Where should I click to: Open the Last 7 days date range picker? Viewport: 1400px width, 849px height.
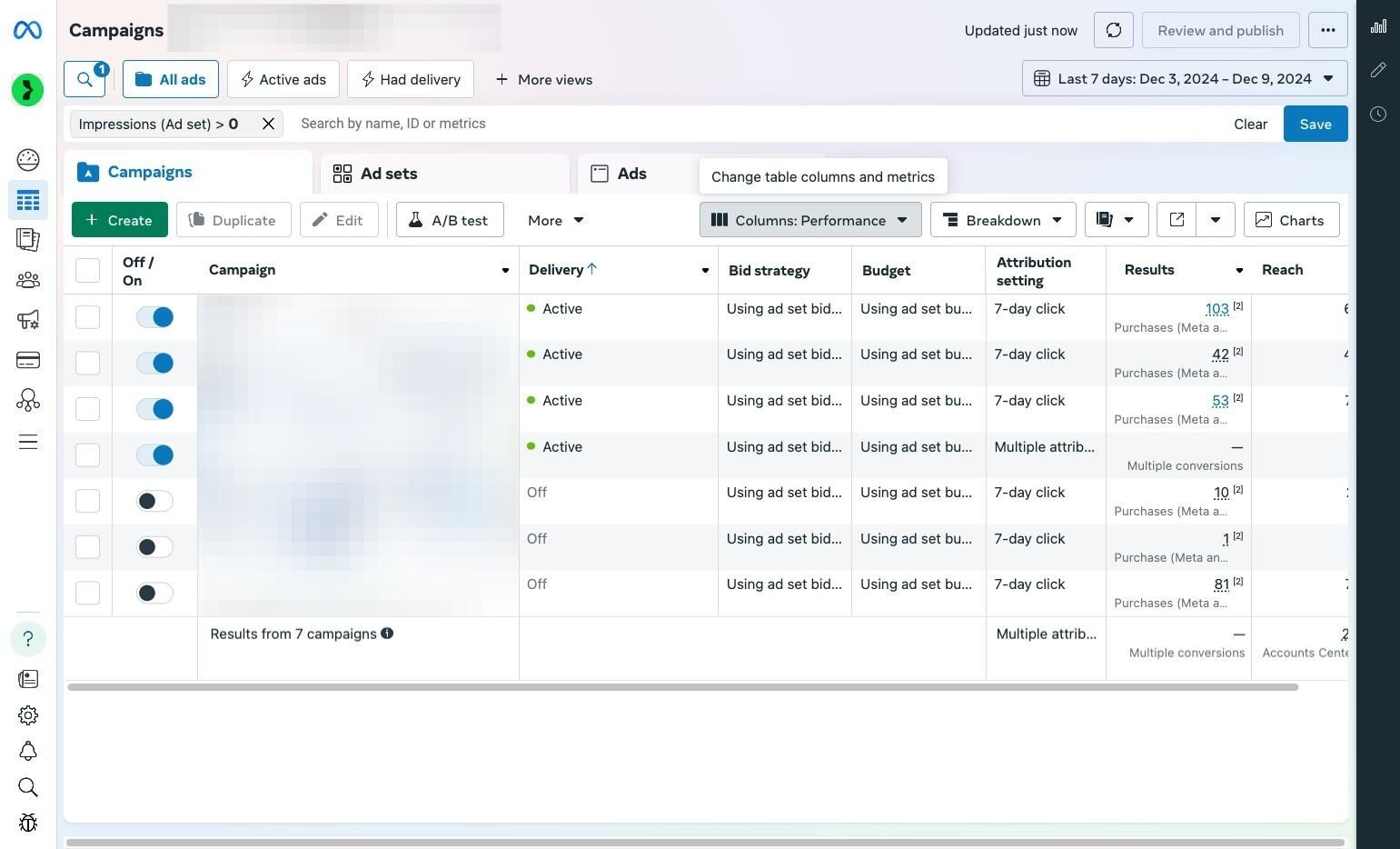[1185, 79]
